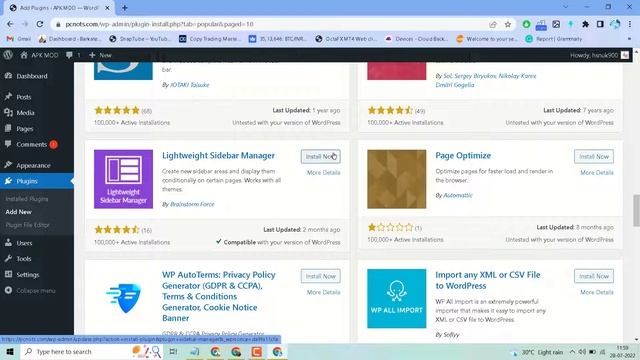Bookmark this page with star icon
640x360 pixels.
507,24
